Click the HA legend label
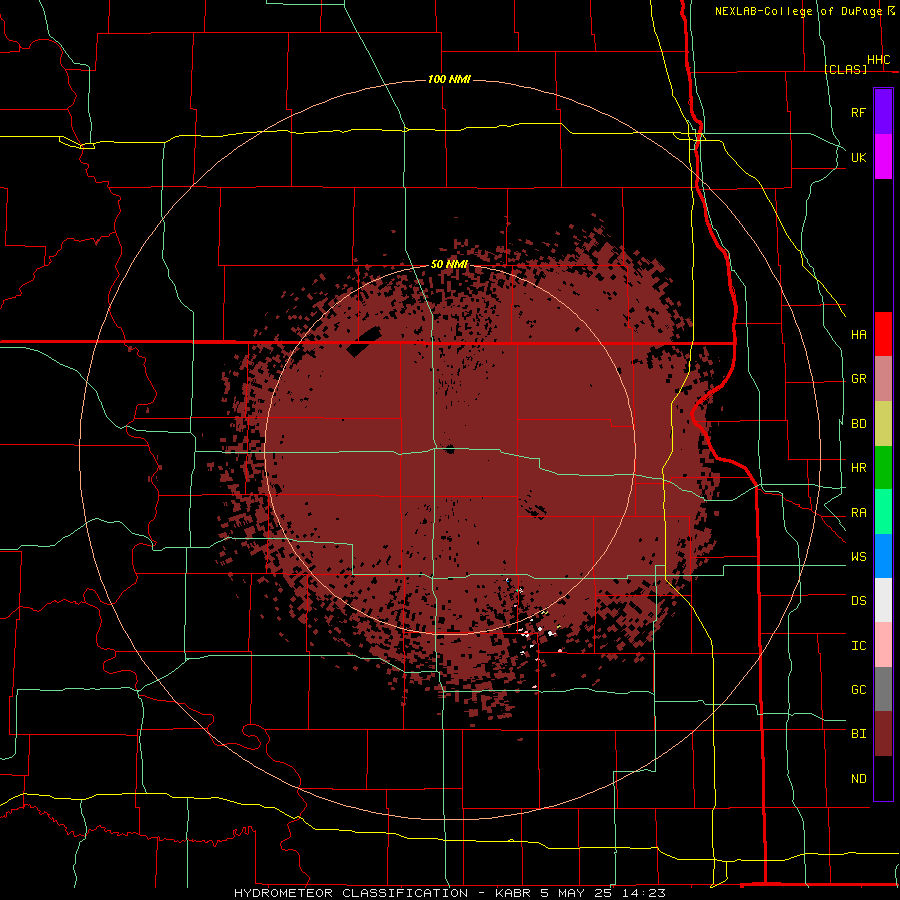This screenshot has width=900, height=900. point(858,334)
